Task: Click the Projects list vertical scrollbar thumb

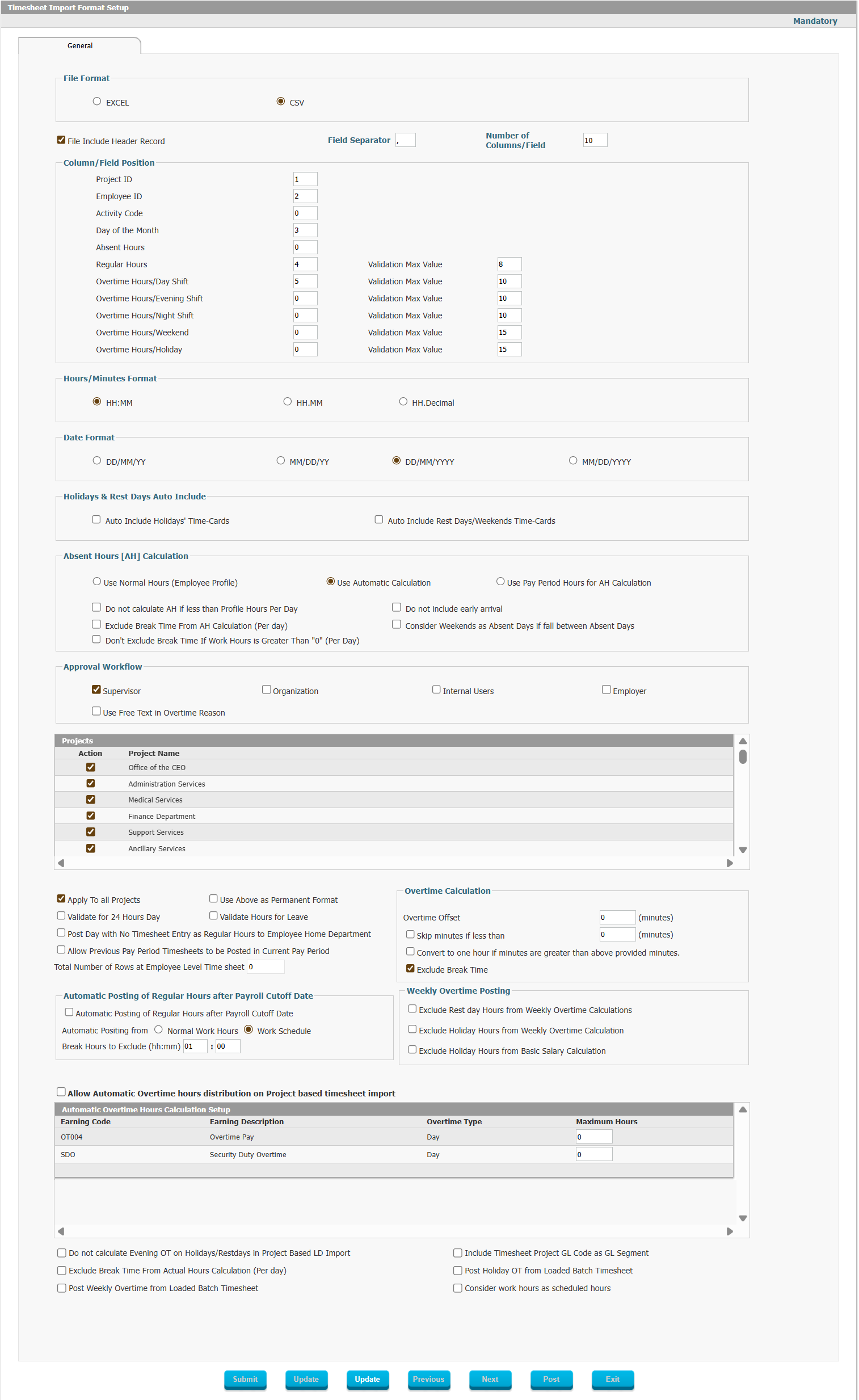Action: pos(743,757)
